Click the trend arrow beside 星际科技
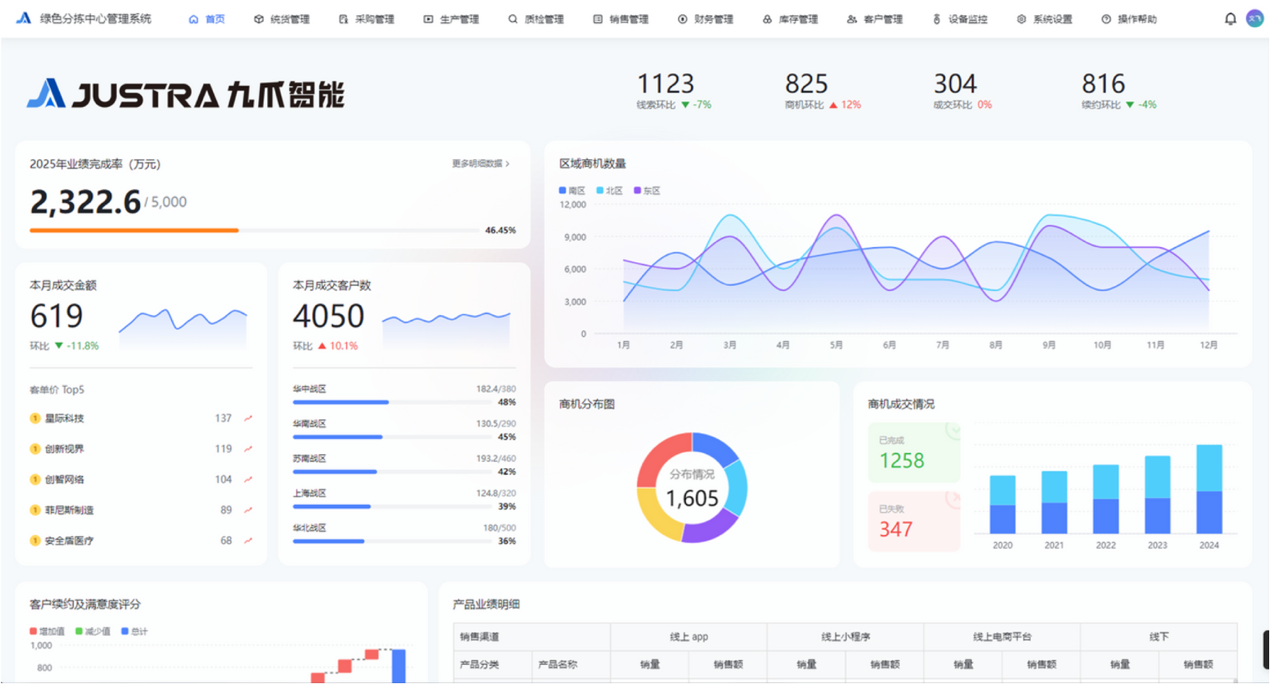Image resolution: width=1270 pixels, height=684 pixels. click(248, 418)
